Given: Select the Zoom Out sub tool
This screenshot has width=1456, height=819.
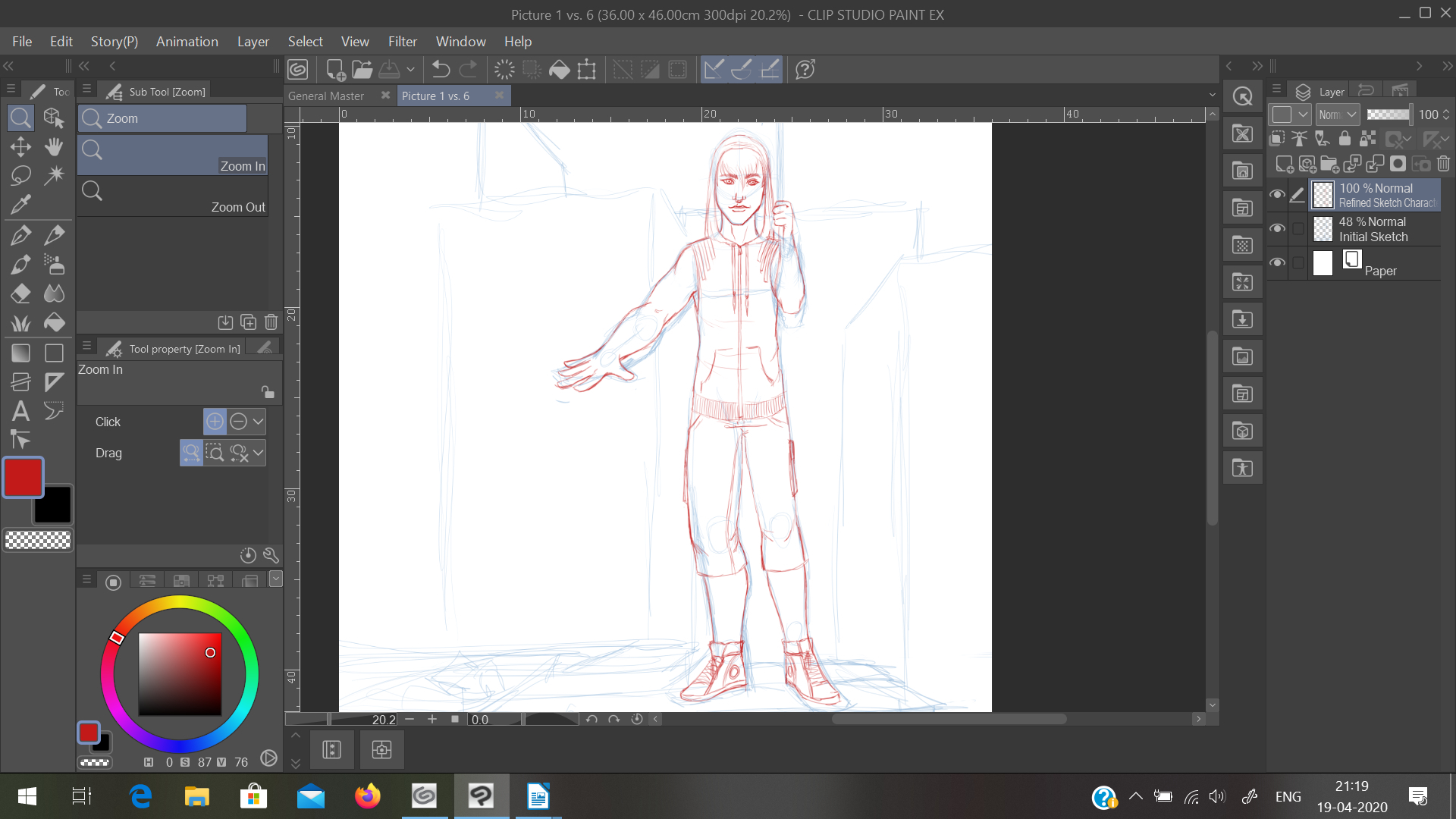Looking at the screenshot, I should pyautogui.click(x=173, y=196).
